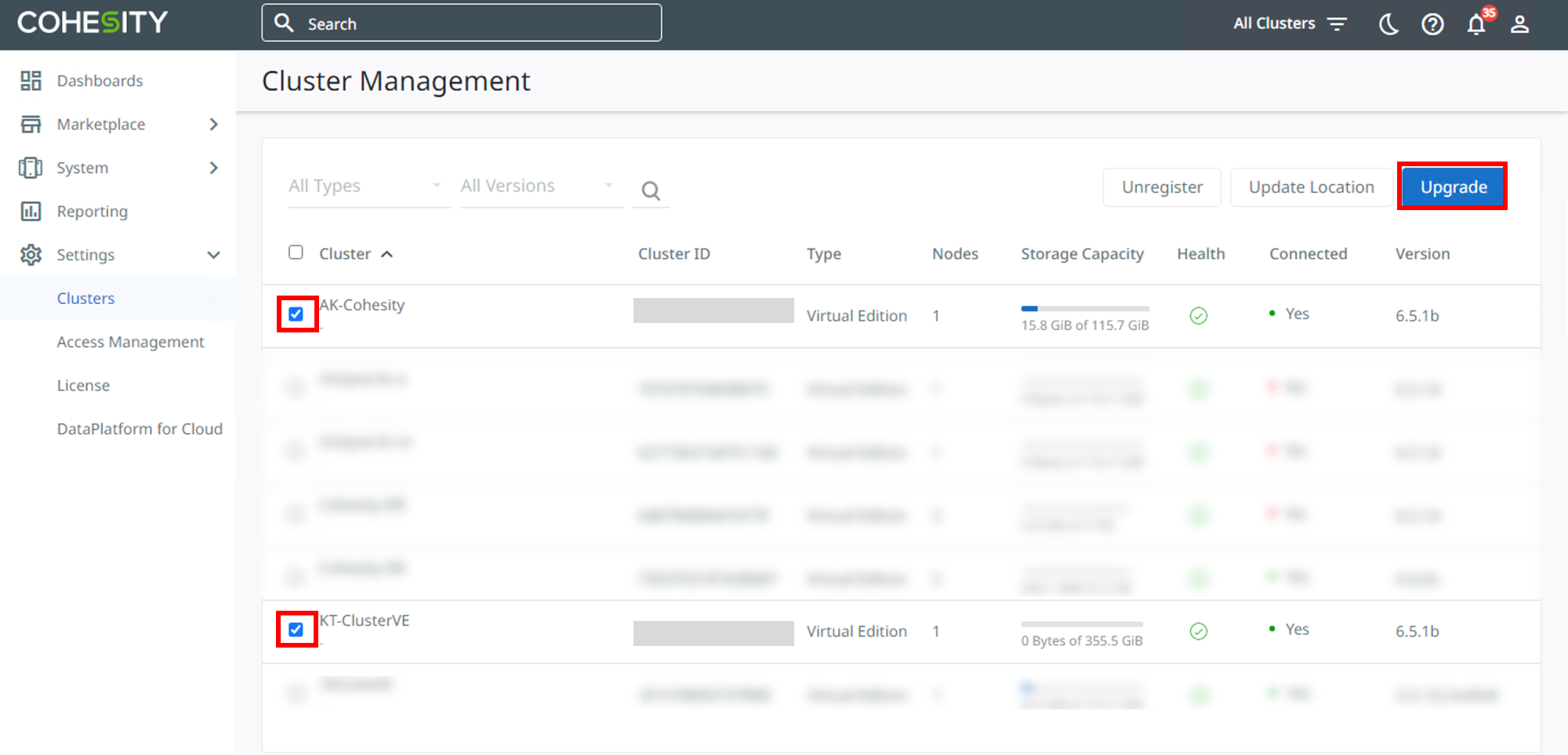Click AK-Cohesity health check icon
This screenshot has width=1568, height=755.
pyautogui.click(x=1199, y=316)
